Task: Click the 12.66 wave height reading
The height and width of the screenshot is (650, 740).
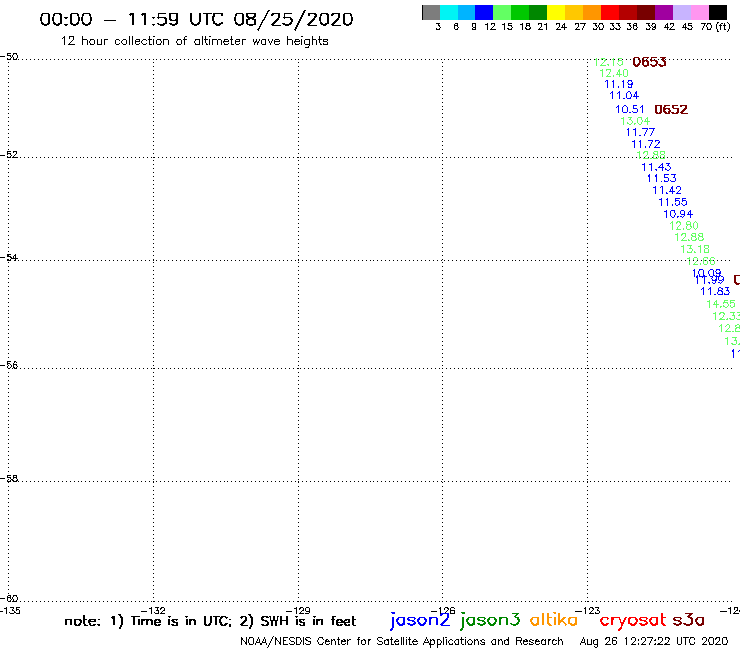Action: point(701,261)
